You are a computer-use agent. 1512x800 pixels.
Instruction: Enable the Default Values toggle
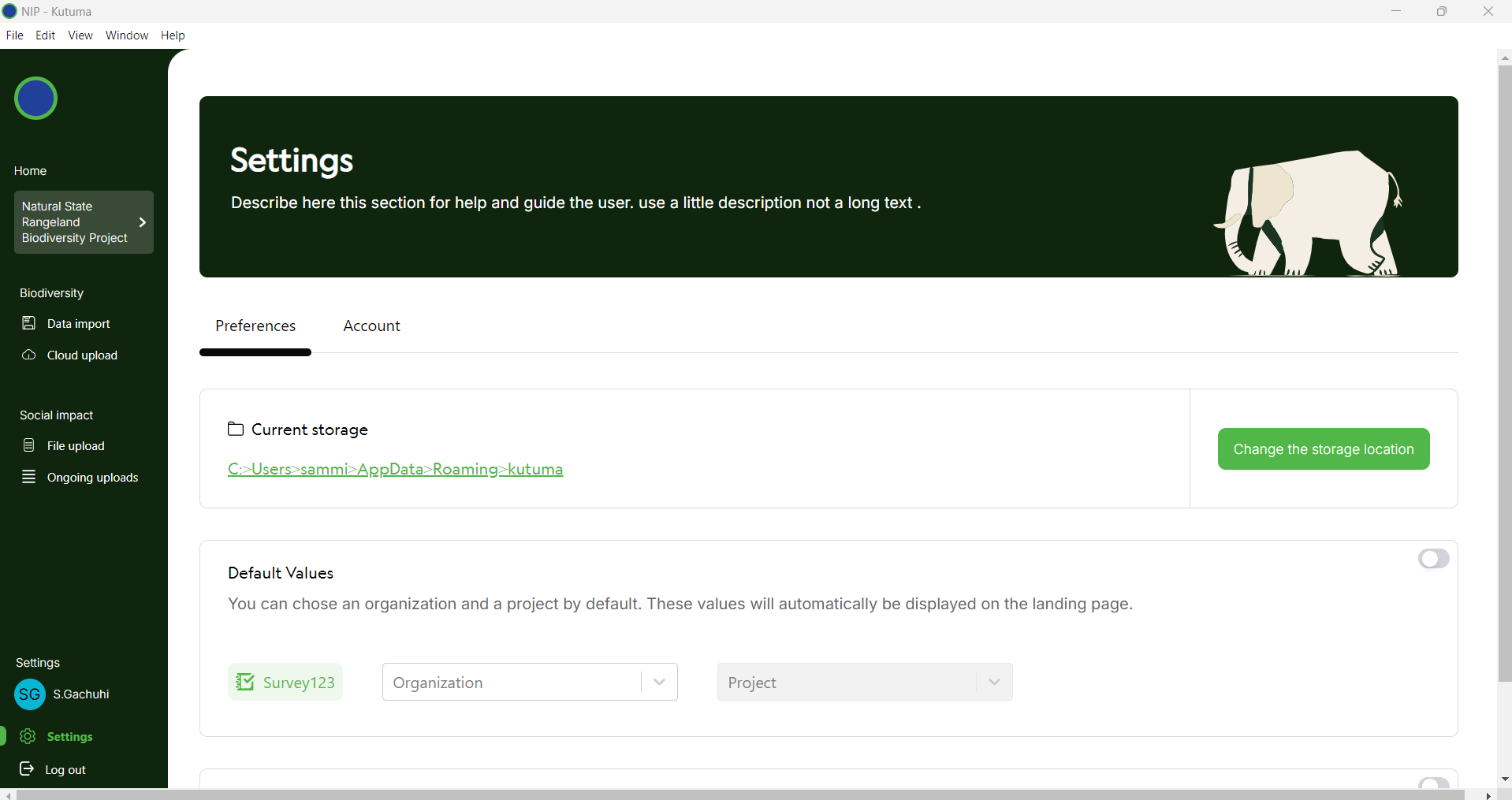(x=1433, y=559)
